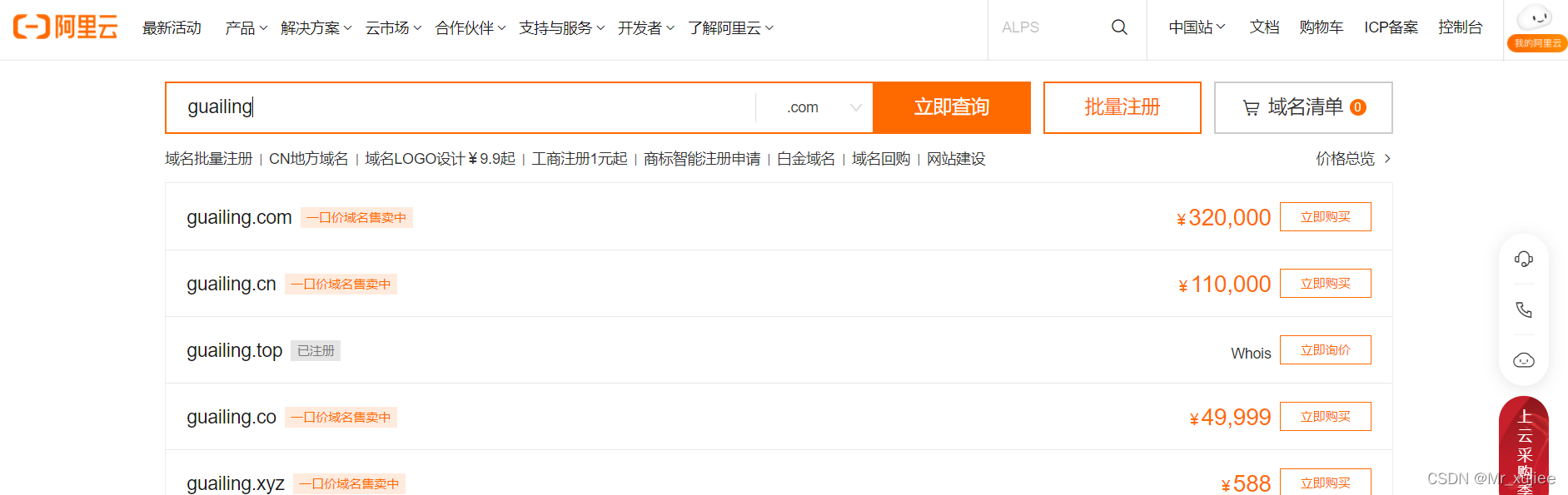The width and height of the screenshot is (1568, 495).
Task: Open the headset customer service icon
Action: [1523, 259]
